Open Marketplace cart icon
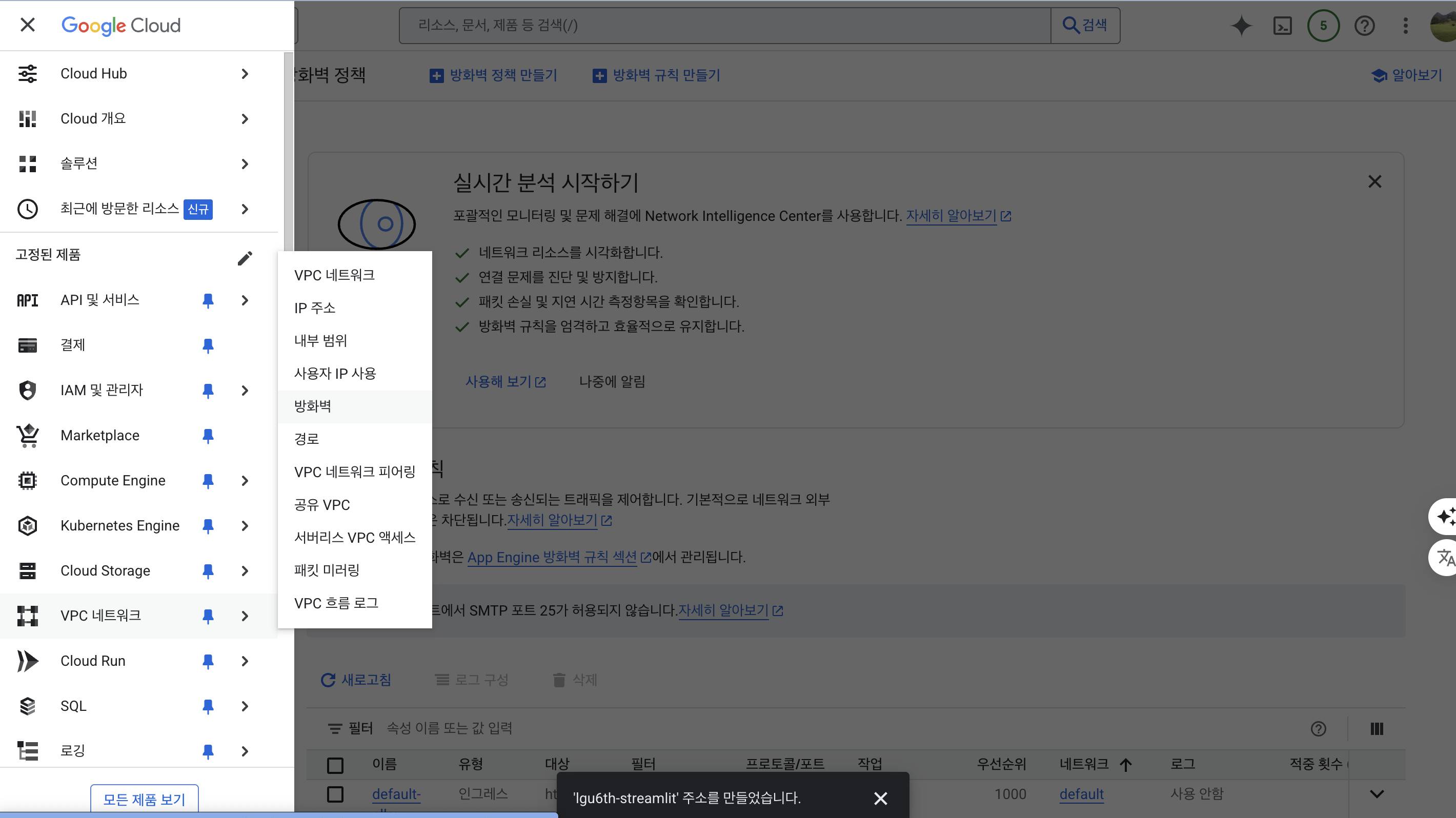This screenshot has width=1456, height=818. pyautogui.click(x=27, y=436)
